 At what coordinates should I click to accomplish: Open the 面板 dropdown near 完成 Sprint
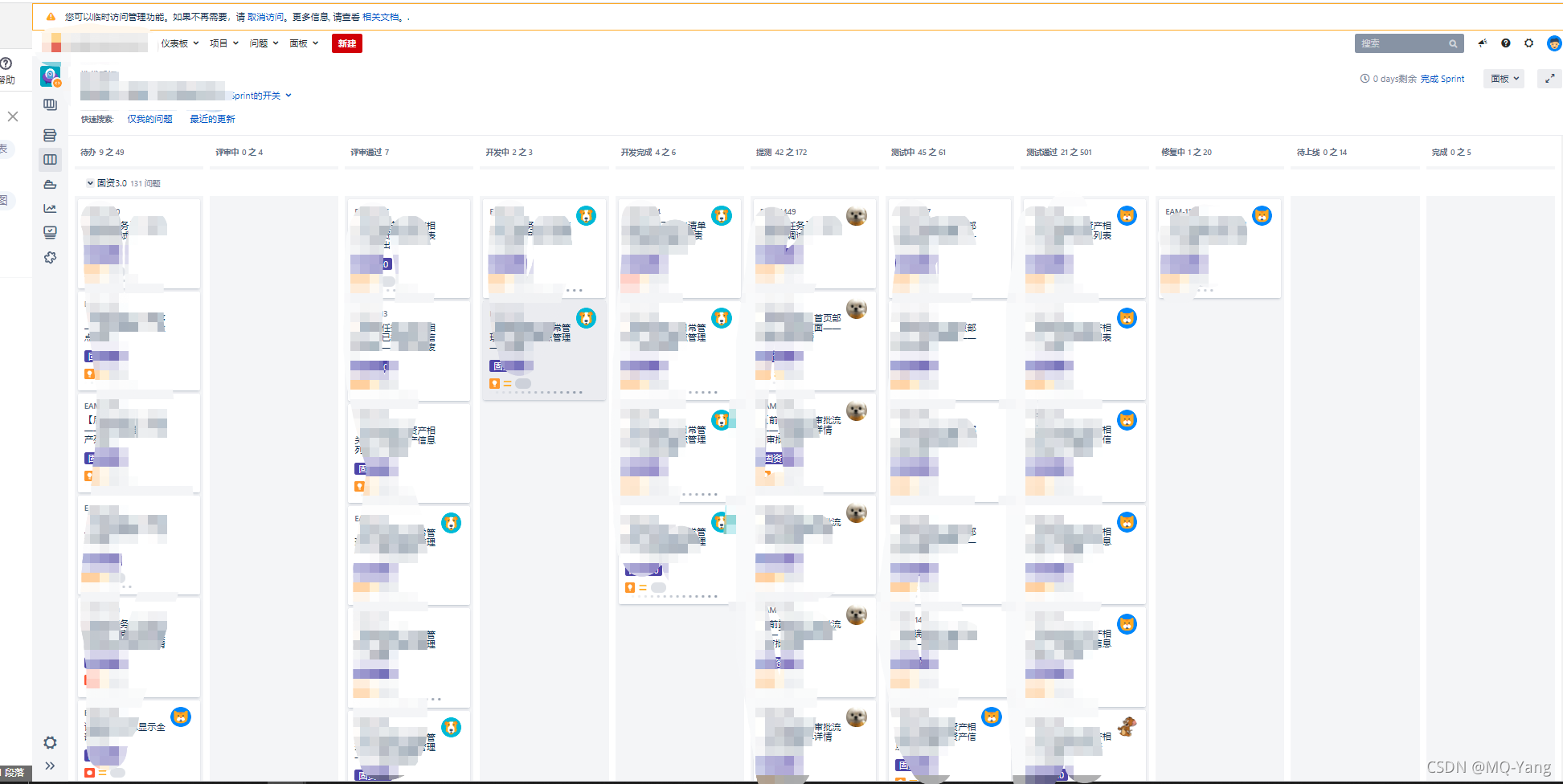(1504, 79)
